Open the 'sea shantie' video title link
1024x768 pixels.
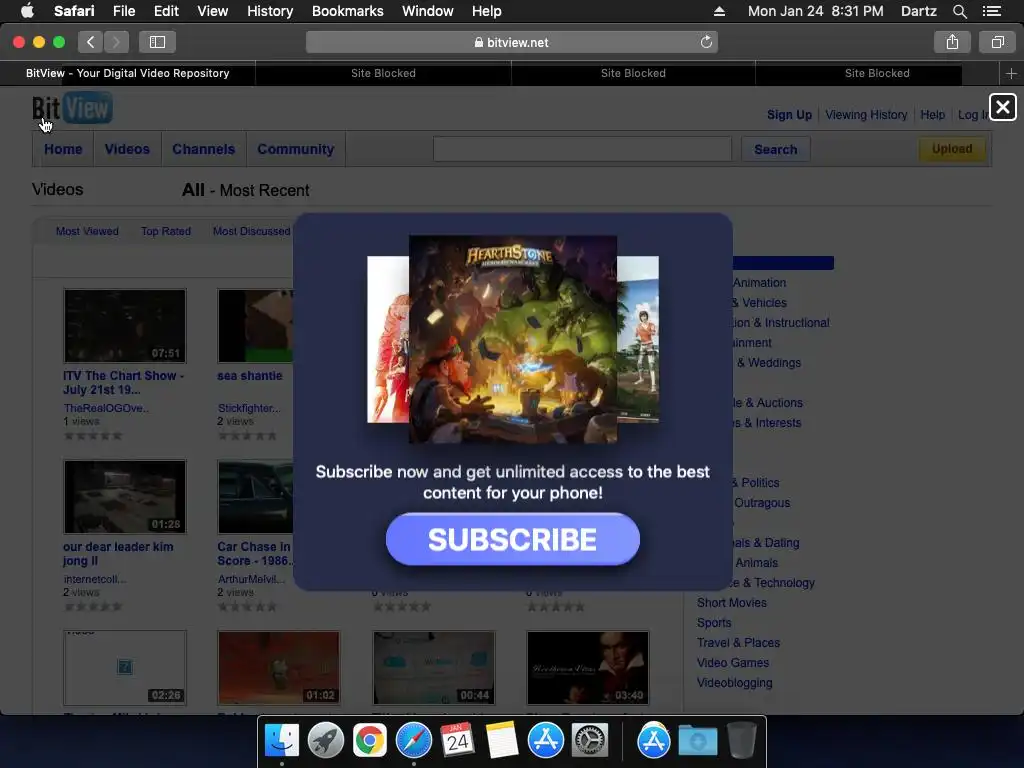point(249,376)
